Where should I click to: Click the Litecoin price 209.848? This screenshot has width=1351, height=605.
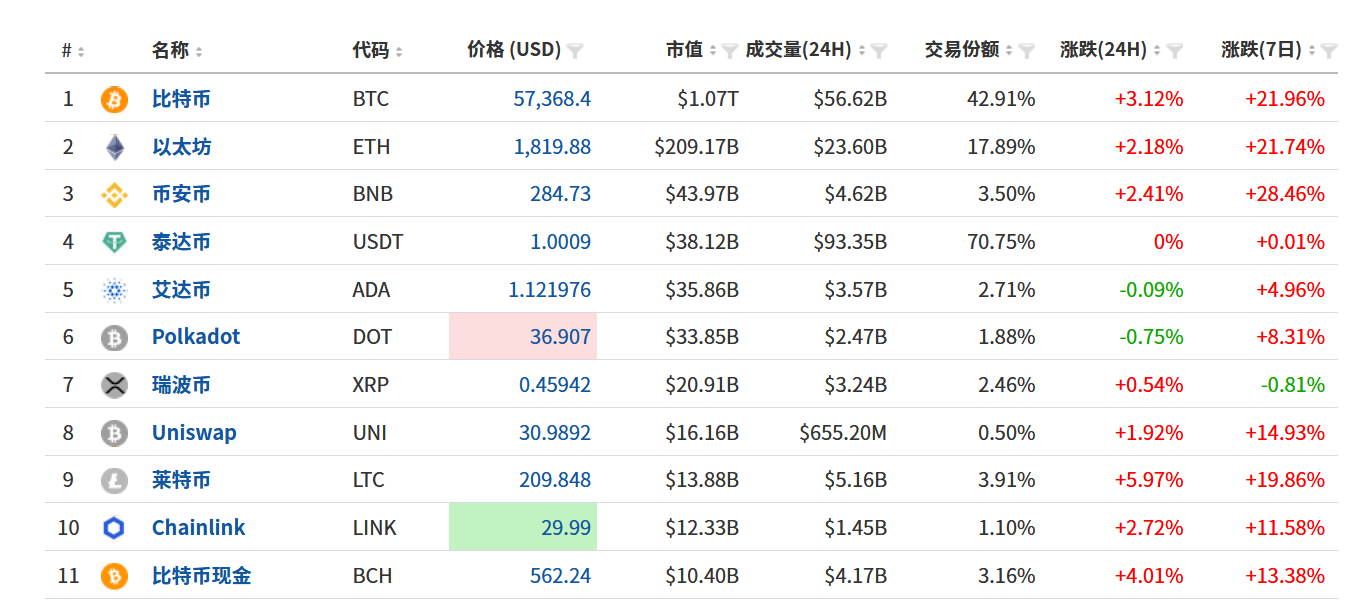coord(555,480)
